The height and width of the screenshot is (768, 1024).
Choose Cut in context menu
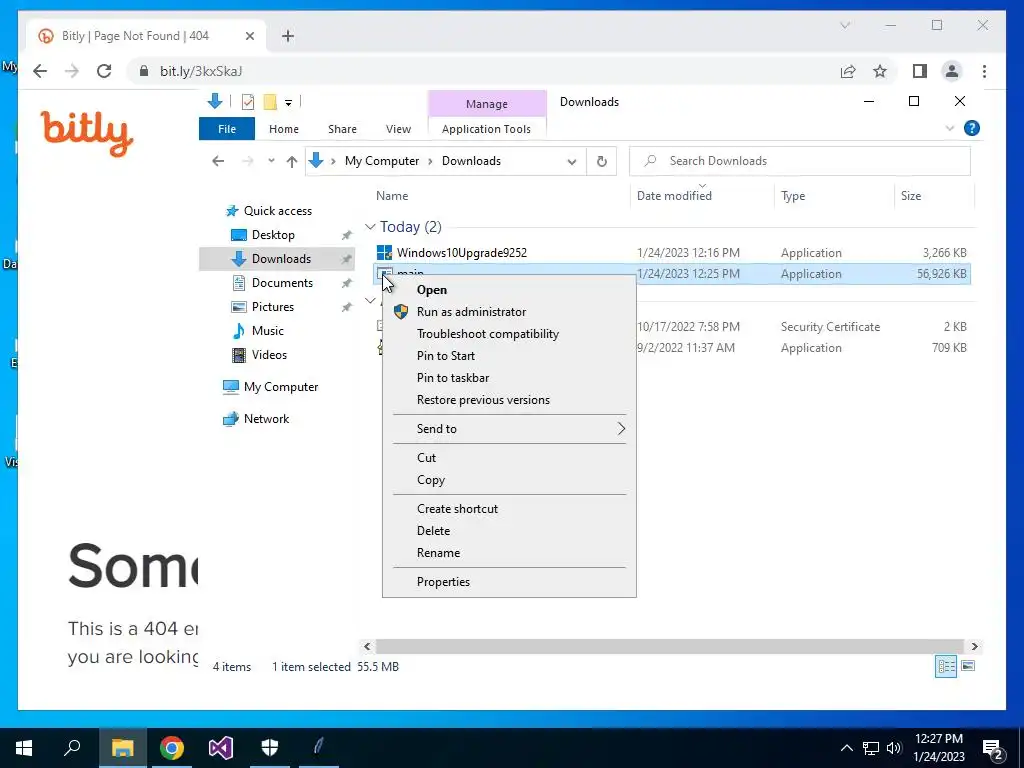tap(509, 458)
